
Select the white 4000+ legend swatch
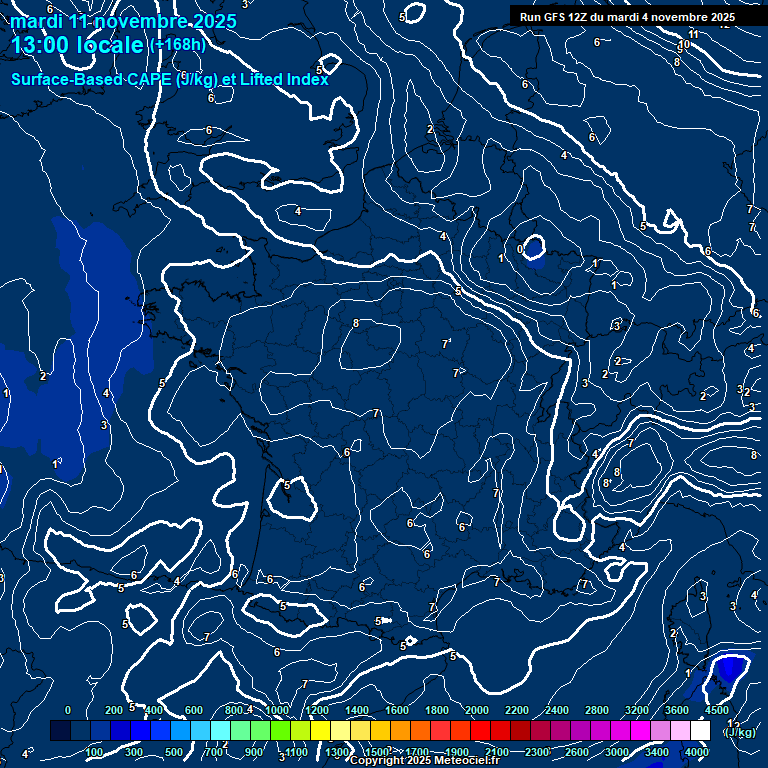pyautogui.click(x=700, y=730)
